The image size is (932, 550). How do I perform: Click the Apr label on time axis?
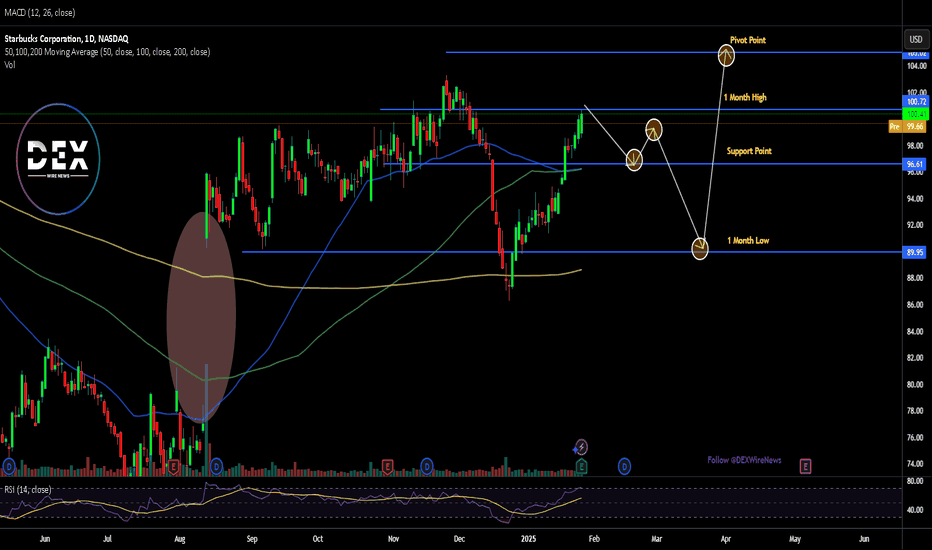(x=726, y=539)
